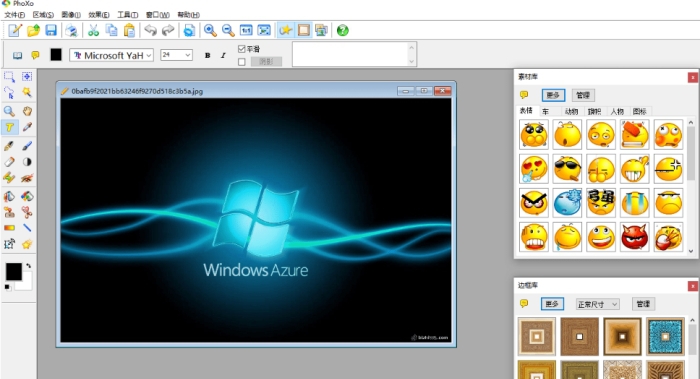The image size is (700, 379).
Task: Zoom out using the magnifier minus icon
Action: click(228, 30)
